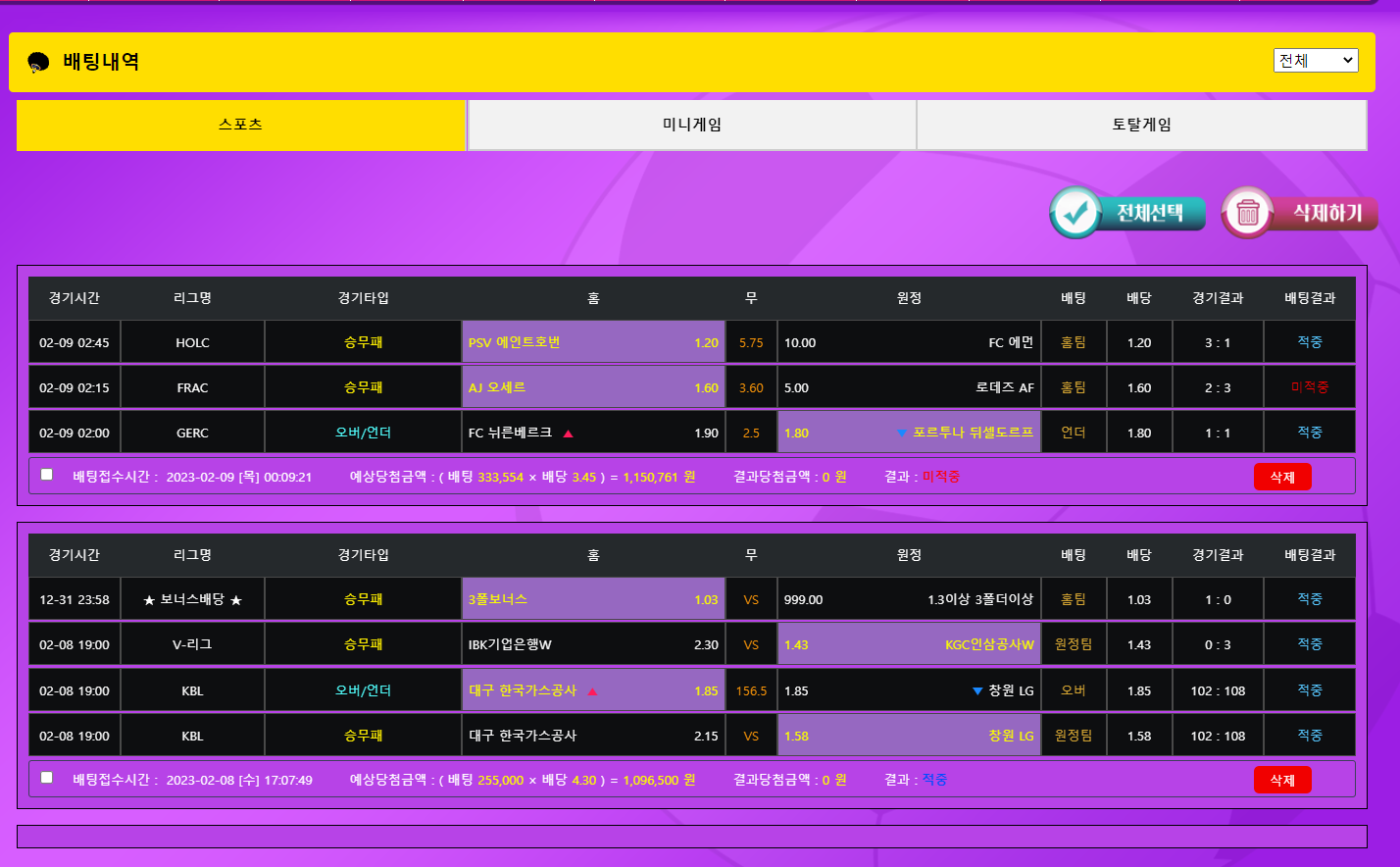This screenshot has width=1400, height=867.
Task: Click the checkmark icon on 전체선택
Action: (1075, 213)
